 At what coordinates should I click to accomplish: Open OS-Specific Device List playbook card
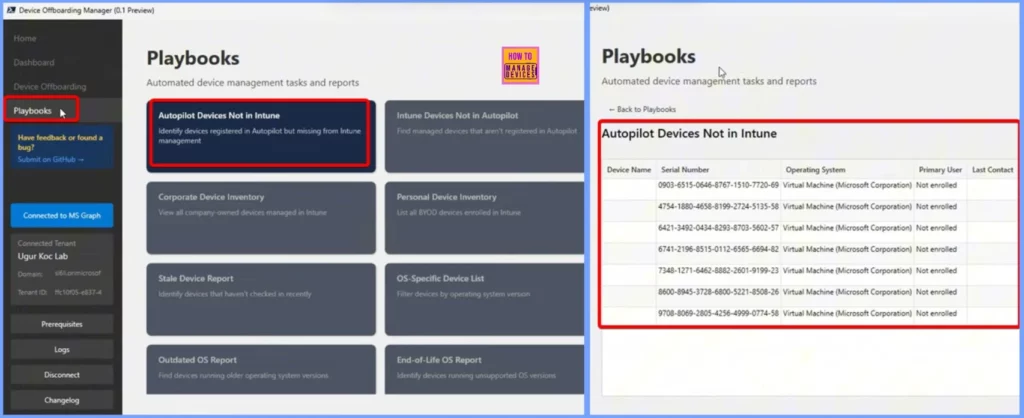(485, 299)
